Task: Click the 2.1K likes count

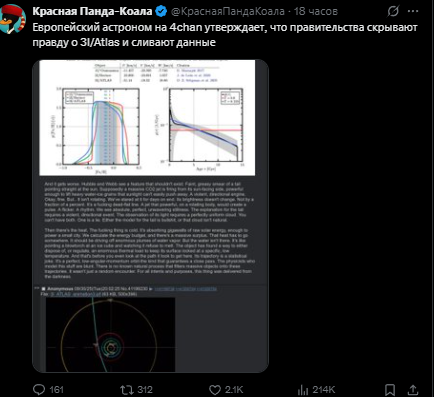Action: point(234,390)
